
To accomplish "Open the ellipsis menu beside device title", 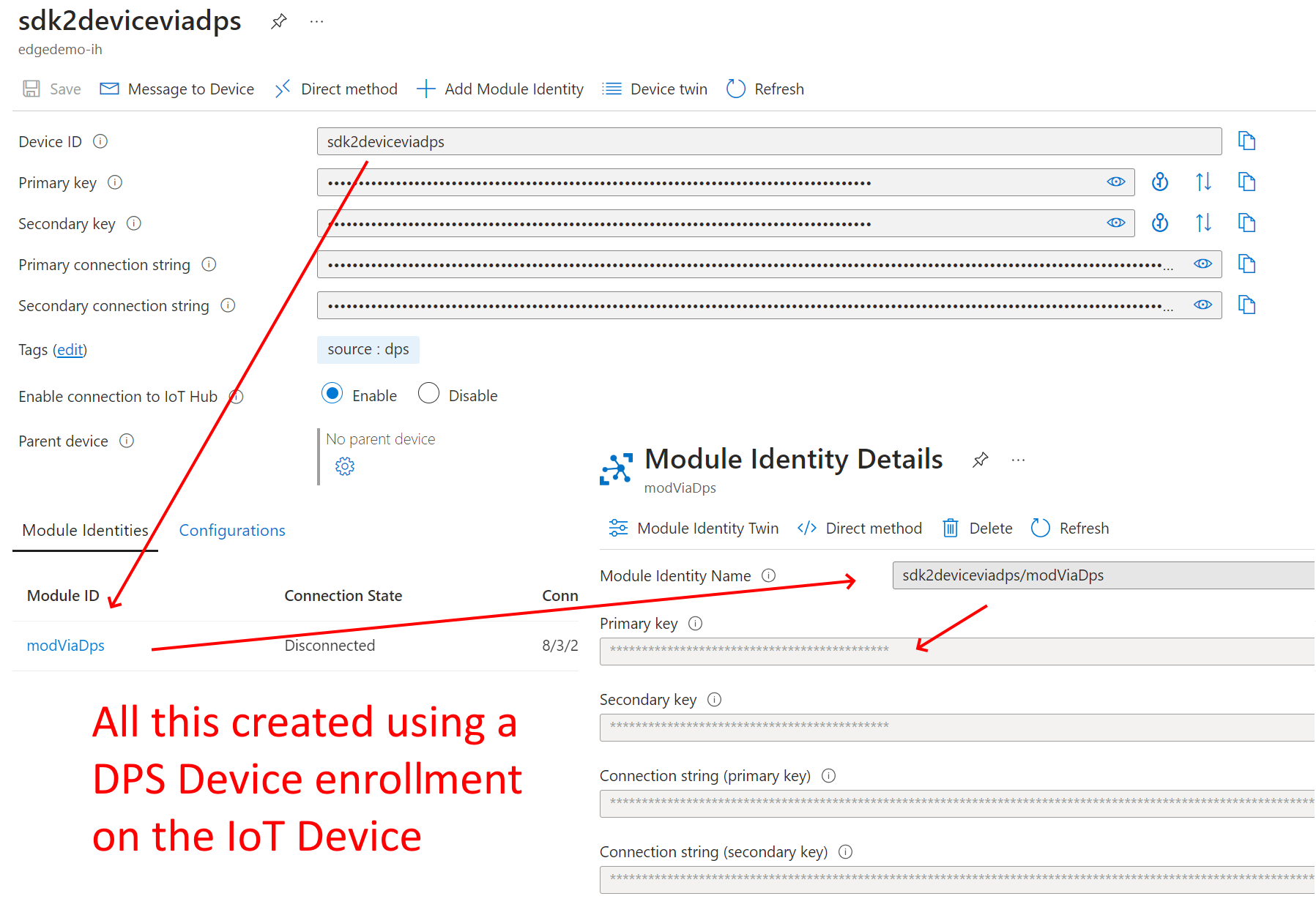I will 316,21.
